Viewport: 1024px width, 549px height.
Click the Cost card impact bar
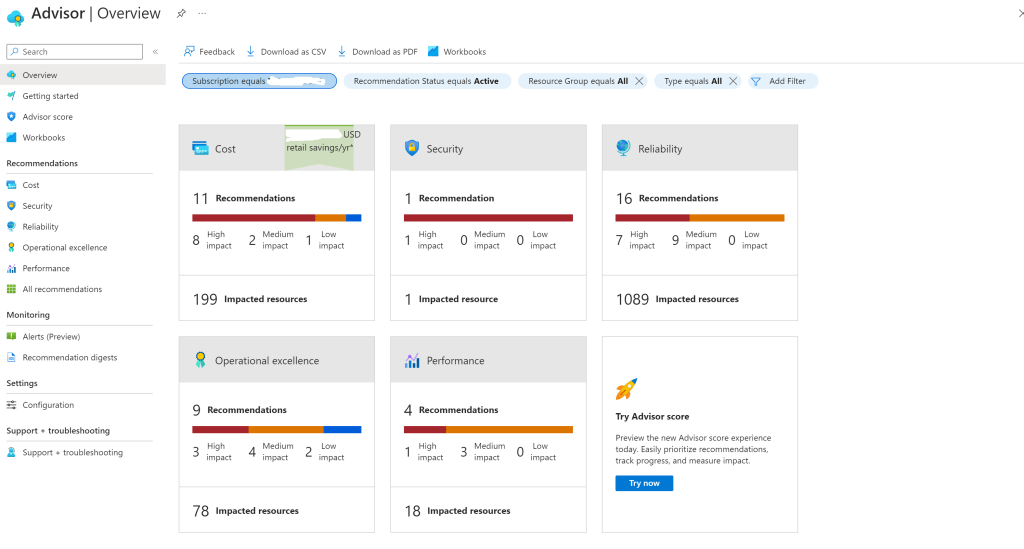click(277, 218)
